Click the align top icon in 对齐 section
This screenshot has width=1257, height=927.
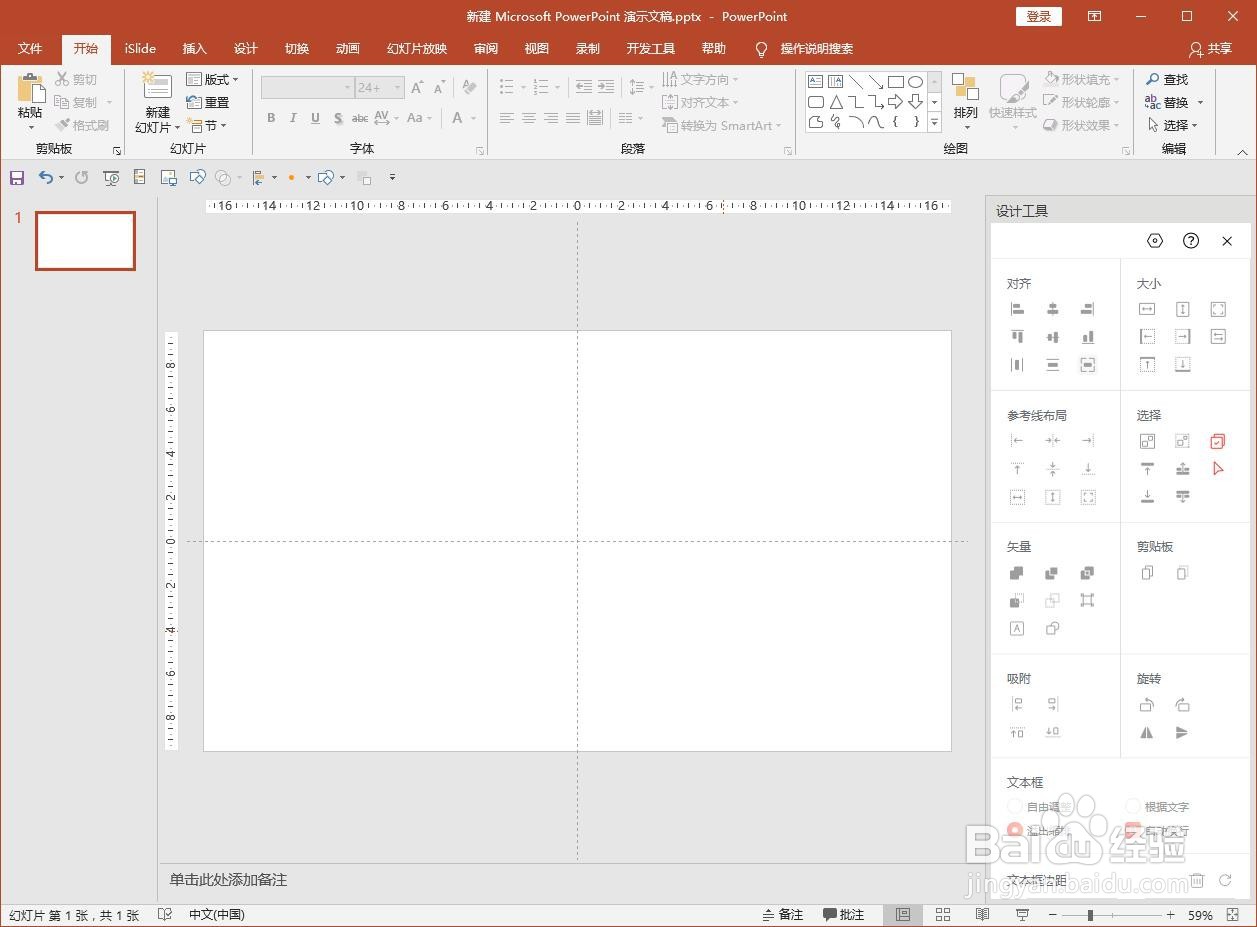(1017, 337)
